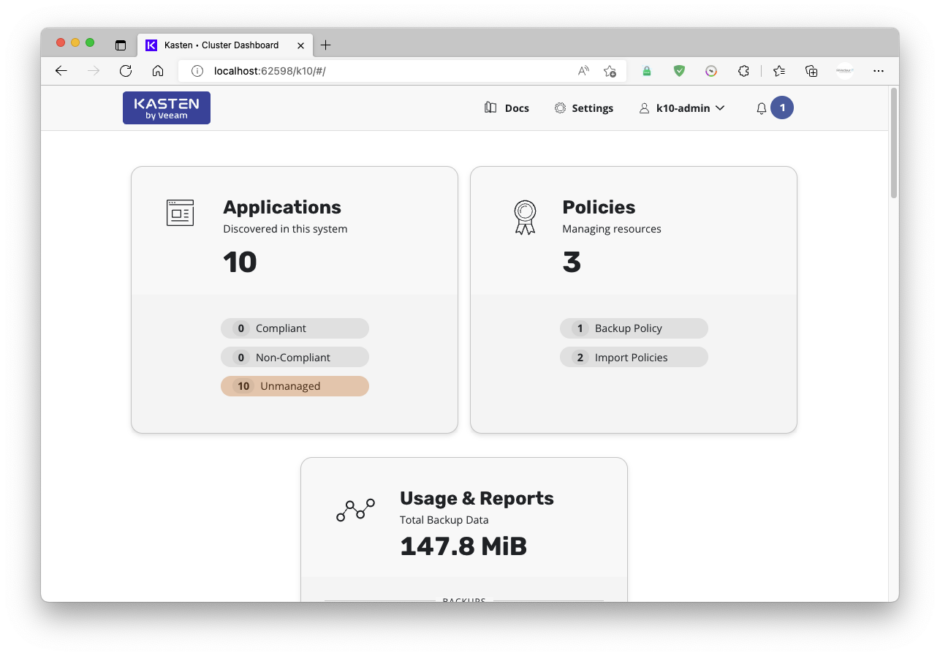Open a new browser tab

[x=325, y=45]
